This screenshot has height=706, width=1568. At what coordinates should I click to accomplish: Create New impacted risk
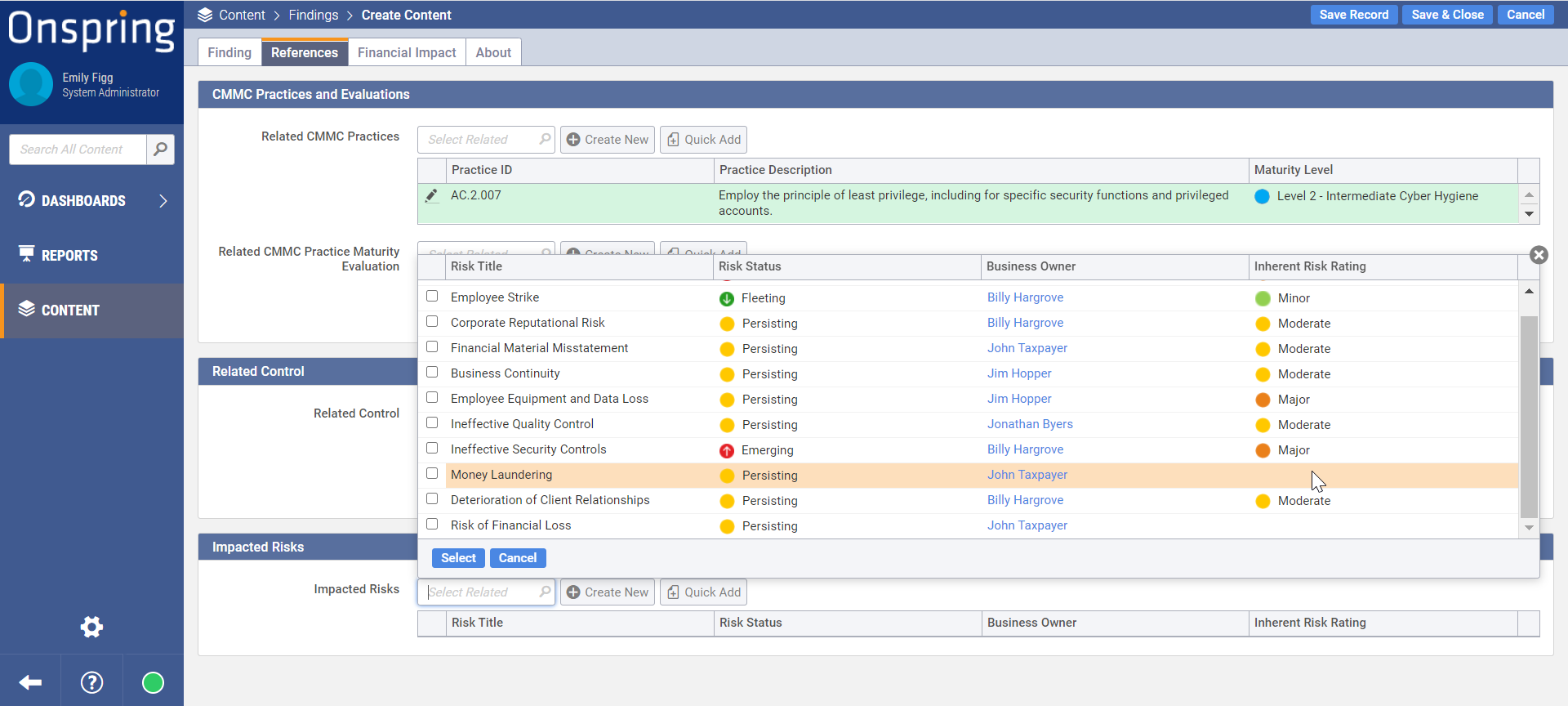(x=608, y=592)
